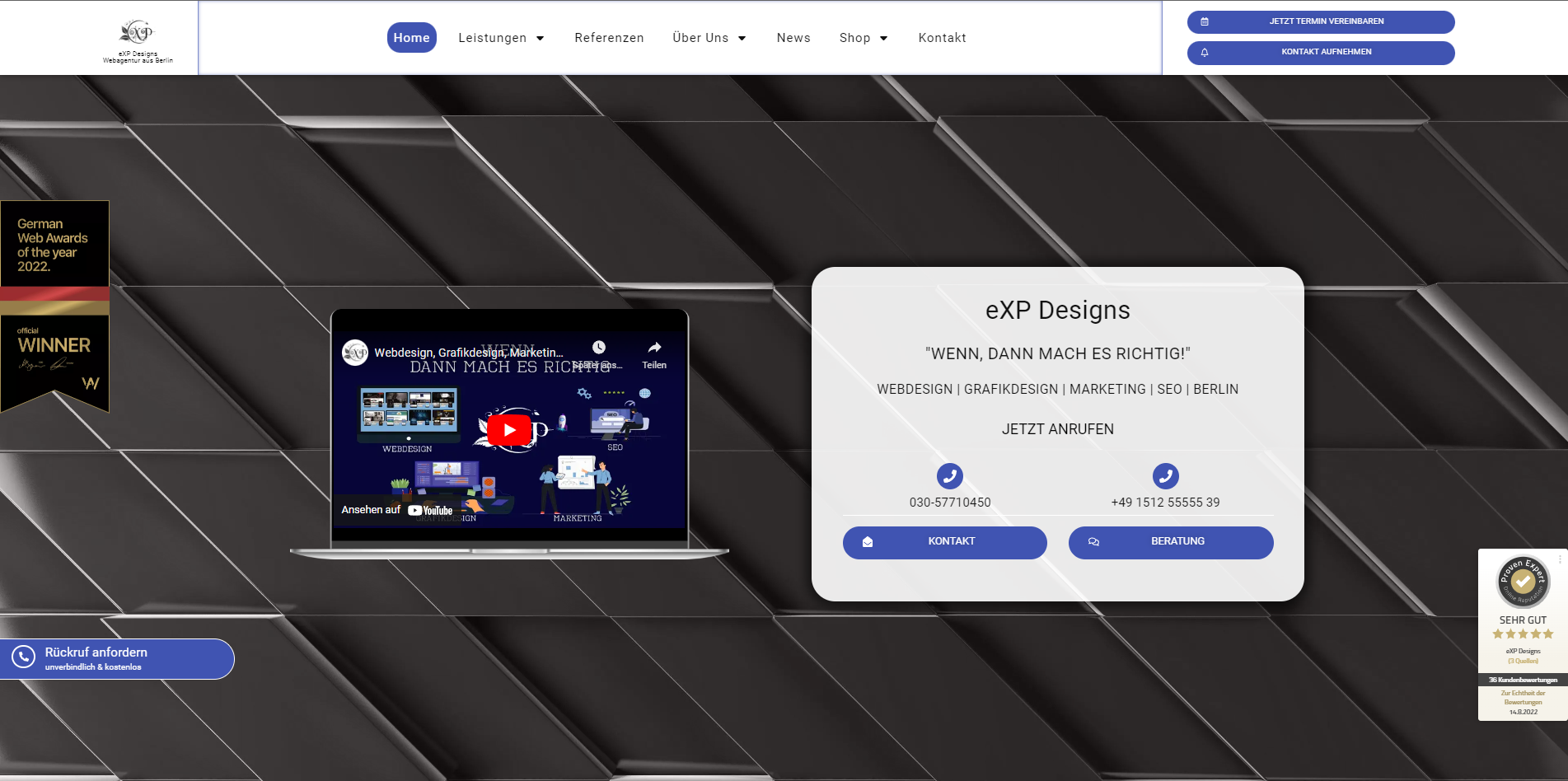Call landline number 030-57710450
Viewport: 1568px width, 781px height.
(950, 503)
